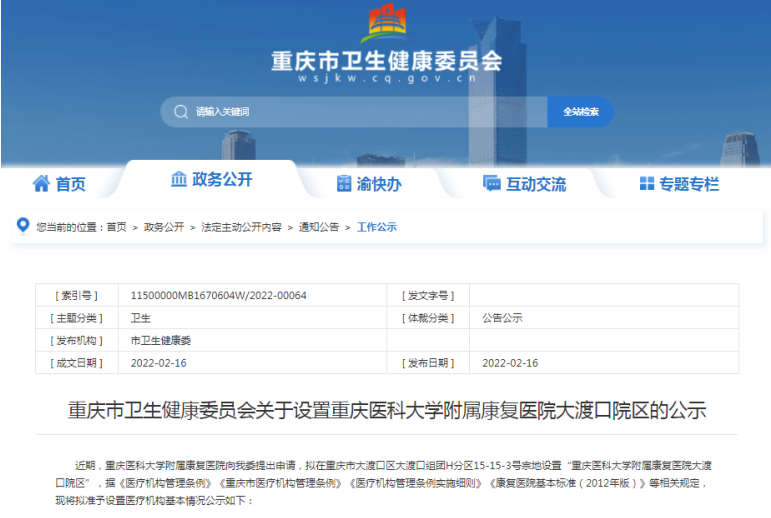Select index number 11500000MB1670604W/2022-00064
Image resolution: width=771 pixels, height=518 pixels.
click(218, 295)
